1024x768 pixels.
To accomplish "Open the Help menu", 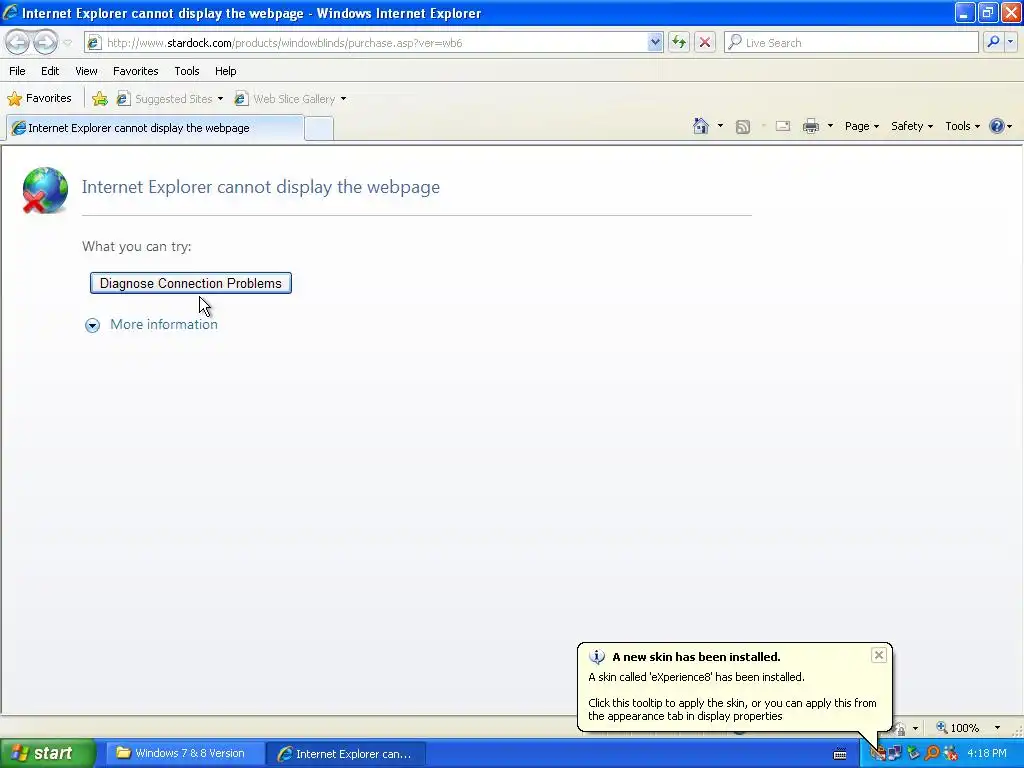I will [x=225, y=71].
